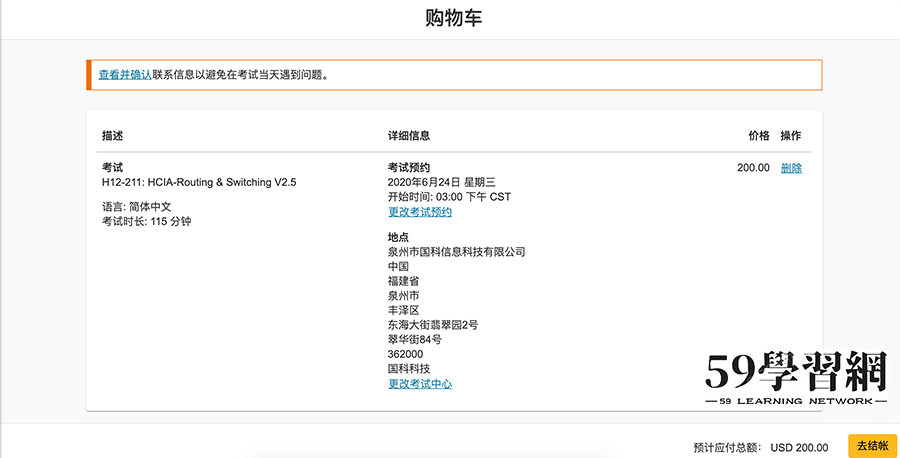The width and height of the screenshot is (900, 458).
Task: Click the 预计应付总额 USD 200.00 total
Action: click(x=761, y=447)
